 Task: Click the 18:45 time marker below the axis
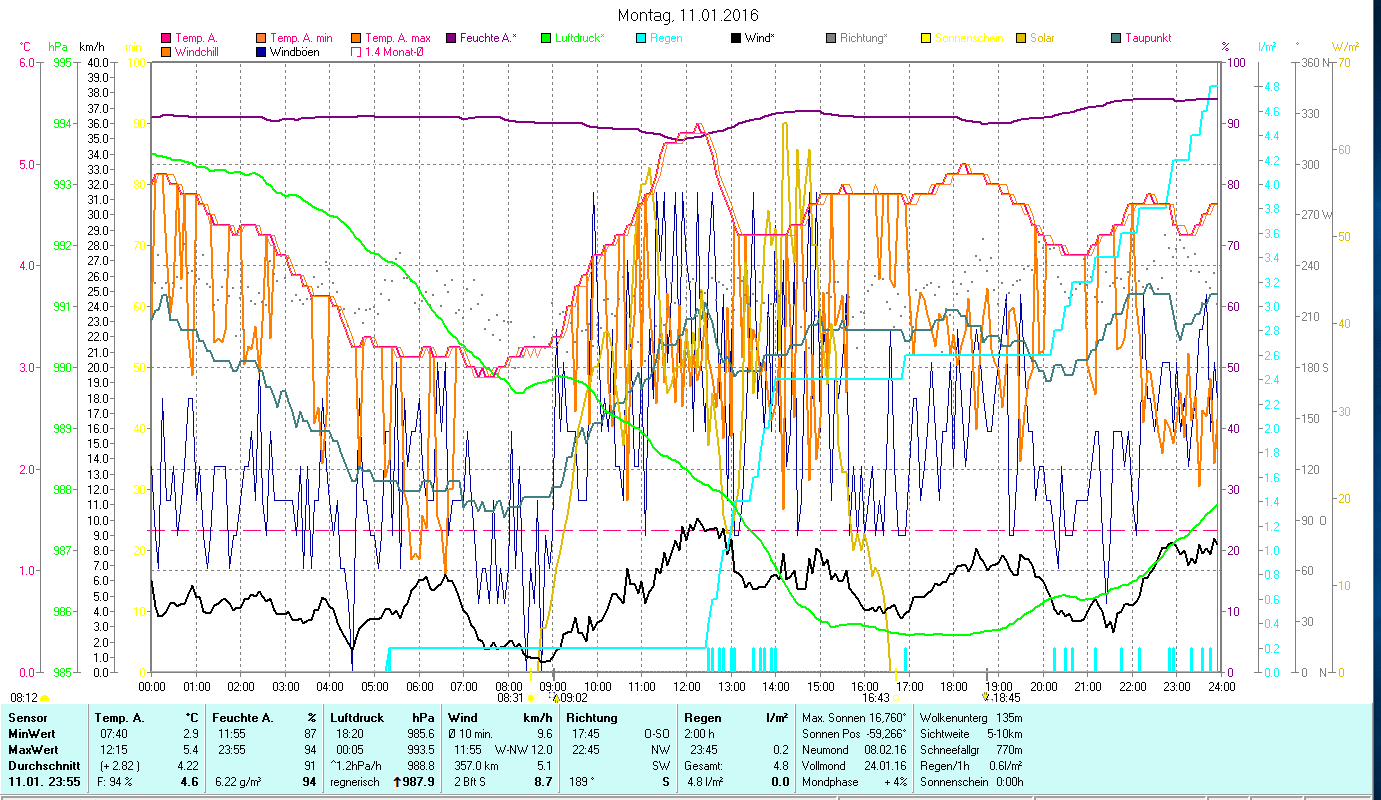[x=1006, y=698]
